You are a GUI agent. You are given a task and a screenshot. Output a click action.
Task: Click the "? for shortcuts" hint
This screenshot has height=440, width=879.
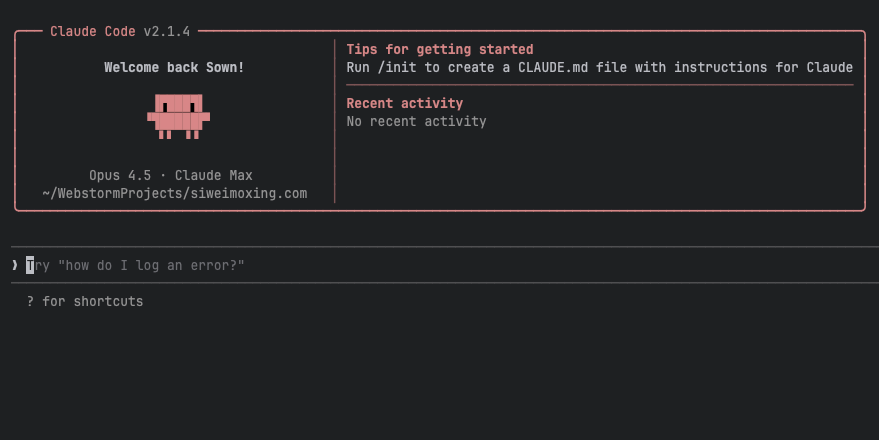[x=85, y=301]
